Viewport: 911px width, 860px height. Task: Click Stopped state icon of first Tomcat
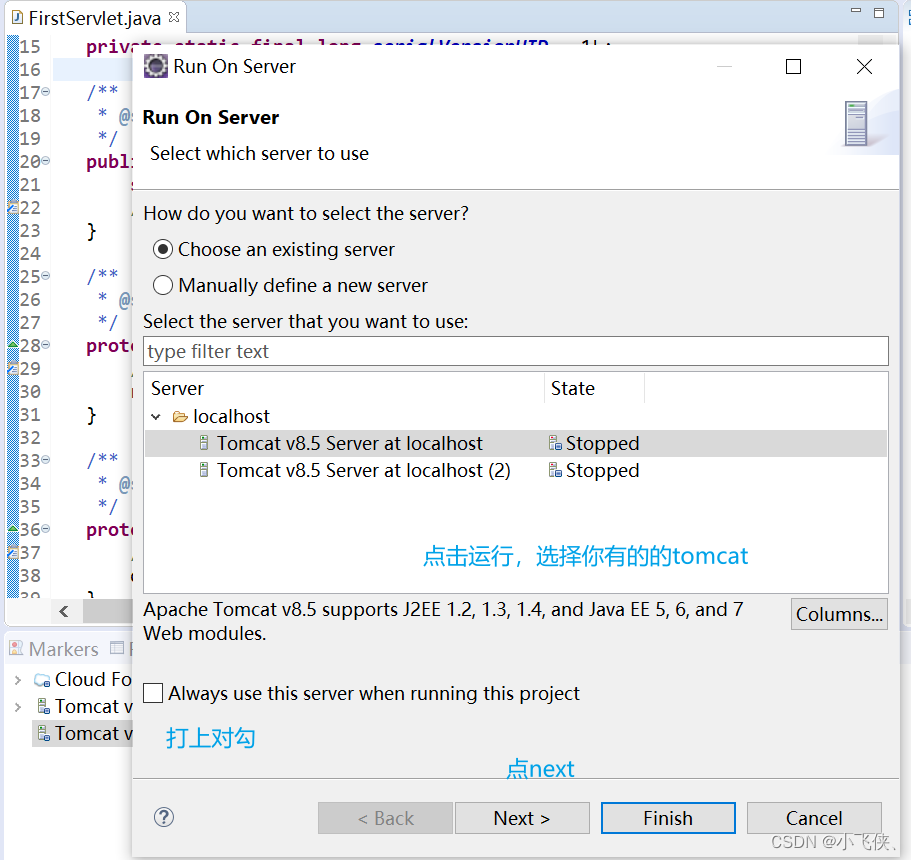pos(555,443)
